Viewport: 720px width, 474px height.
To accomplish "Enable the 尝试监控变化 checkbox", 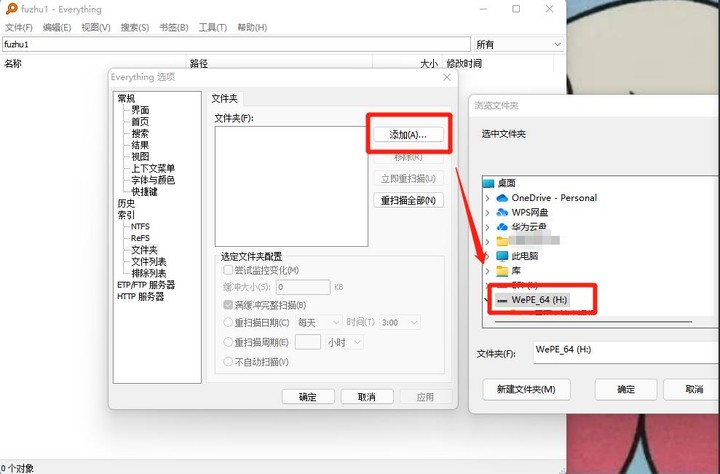I will click(228, 270).
